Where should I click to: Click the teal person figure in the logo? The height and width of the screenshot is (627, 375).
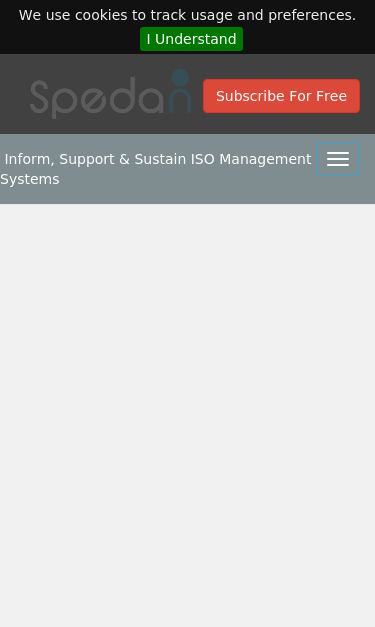pyautogui.click(x=180, y=92)
